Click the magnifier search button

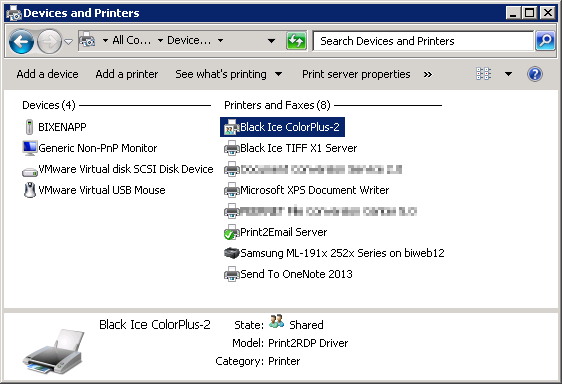point(545,41)
